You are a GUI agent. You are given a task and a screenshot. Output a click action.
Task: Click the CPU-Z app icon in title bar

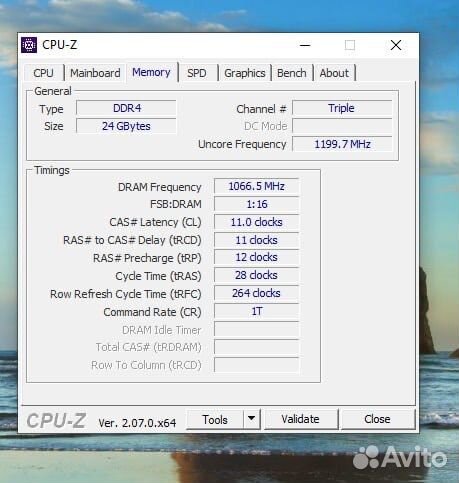coord(29,45)
